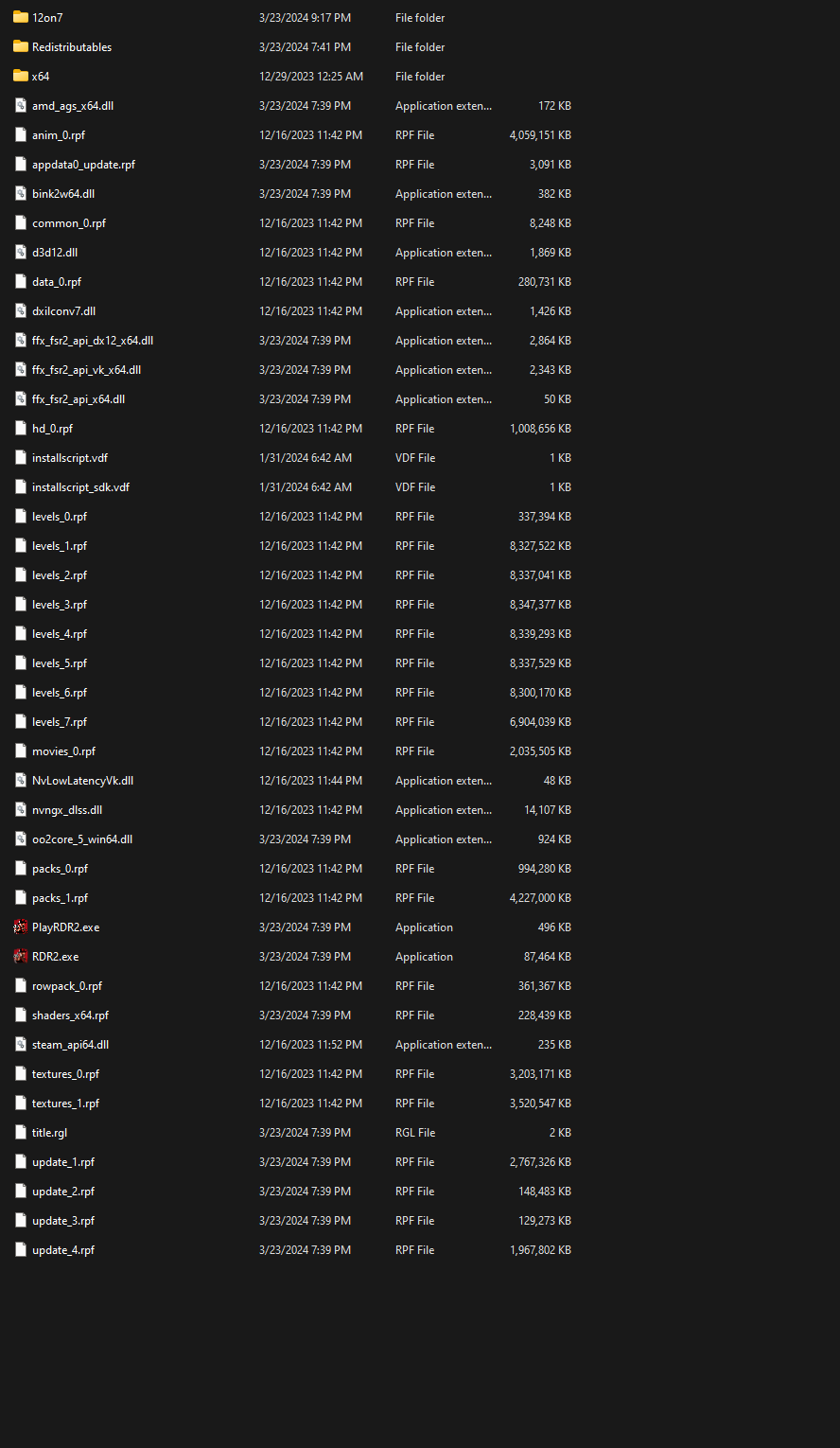Click the hd_0.rpf file icon
Viewport: 840px width, 1448px height.
21,428
